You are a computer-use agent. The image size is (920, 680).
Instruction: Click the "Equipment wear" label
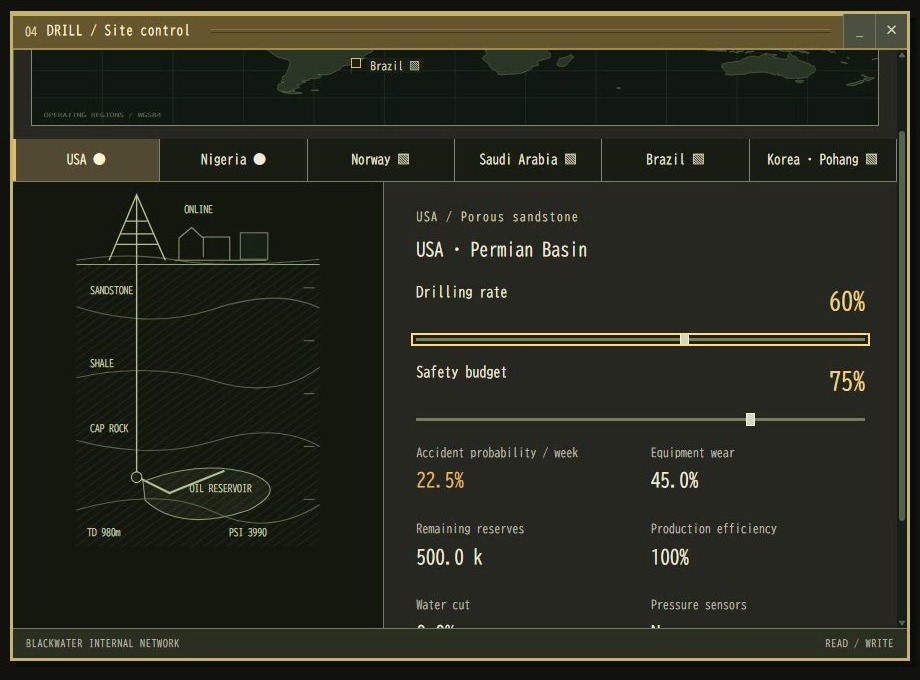pos(692,453)
